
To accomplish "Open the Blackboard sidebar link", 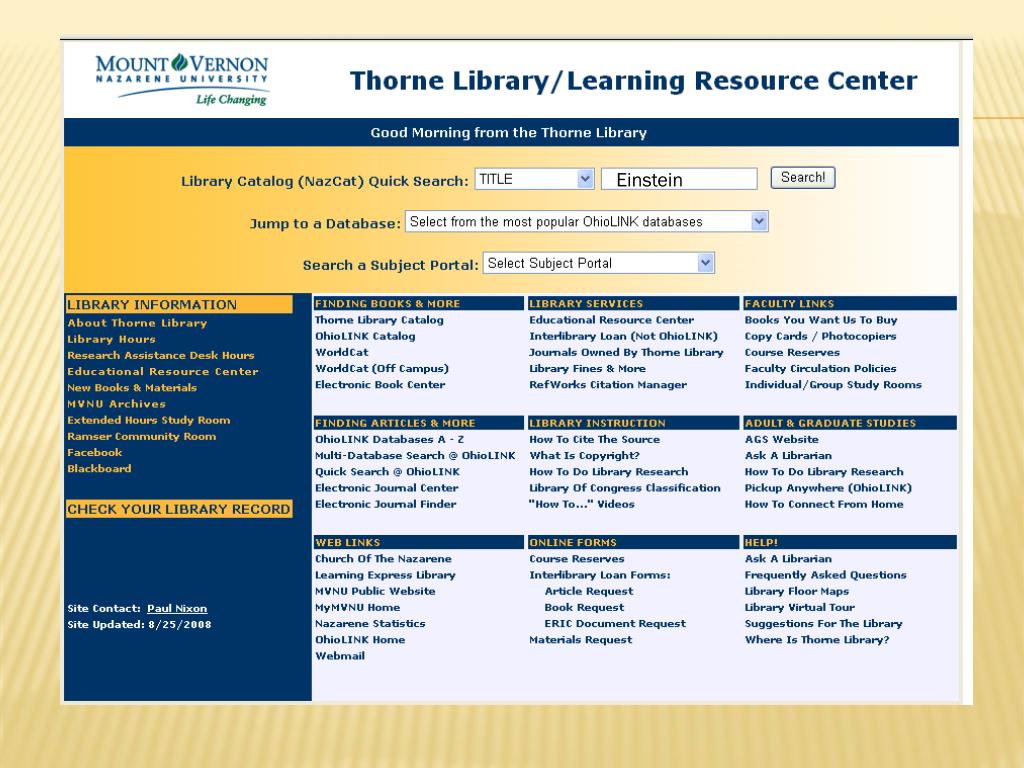I will 99,468.
